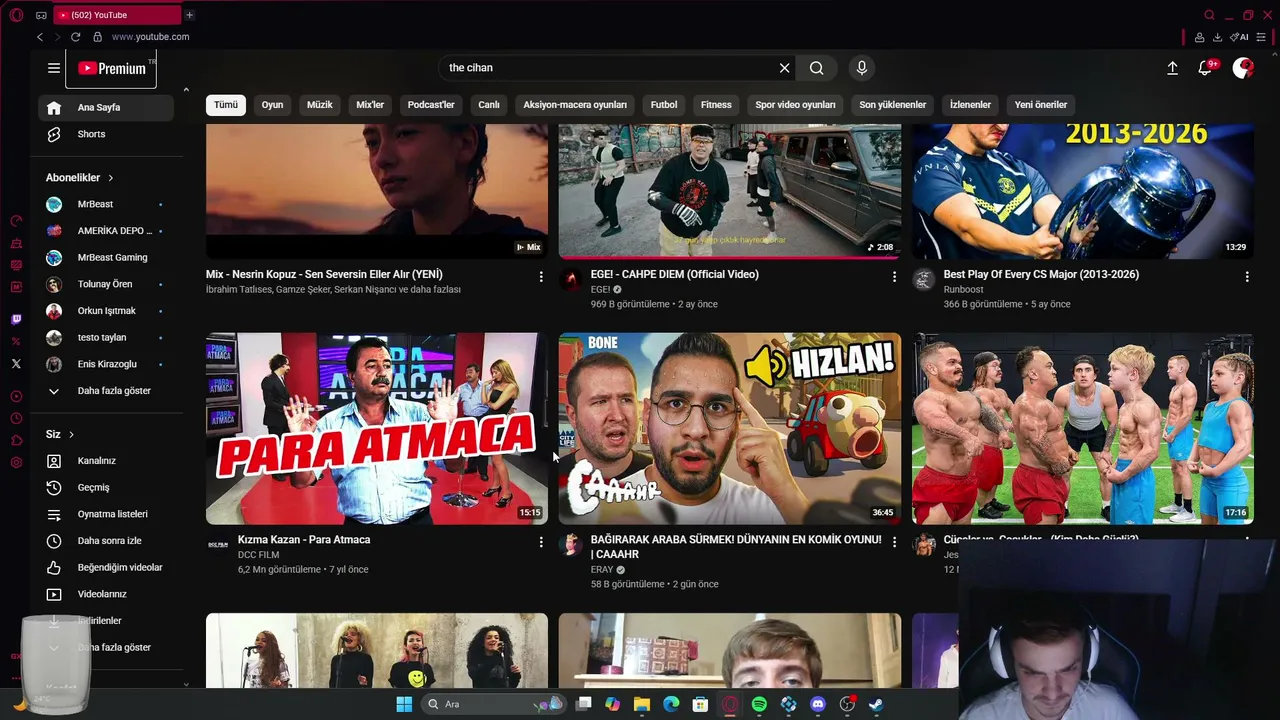Open options for Nesrin Kopuz mix video
Viewport: 1280px width, 720px height.
541,276
